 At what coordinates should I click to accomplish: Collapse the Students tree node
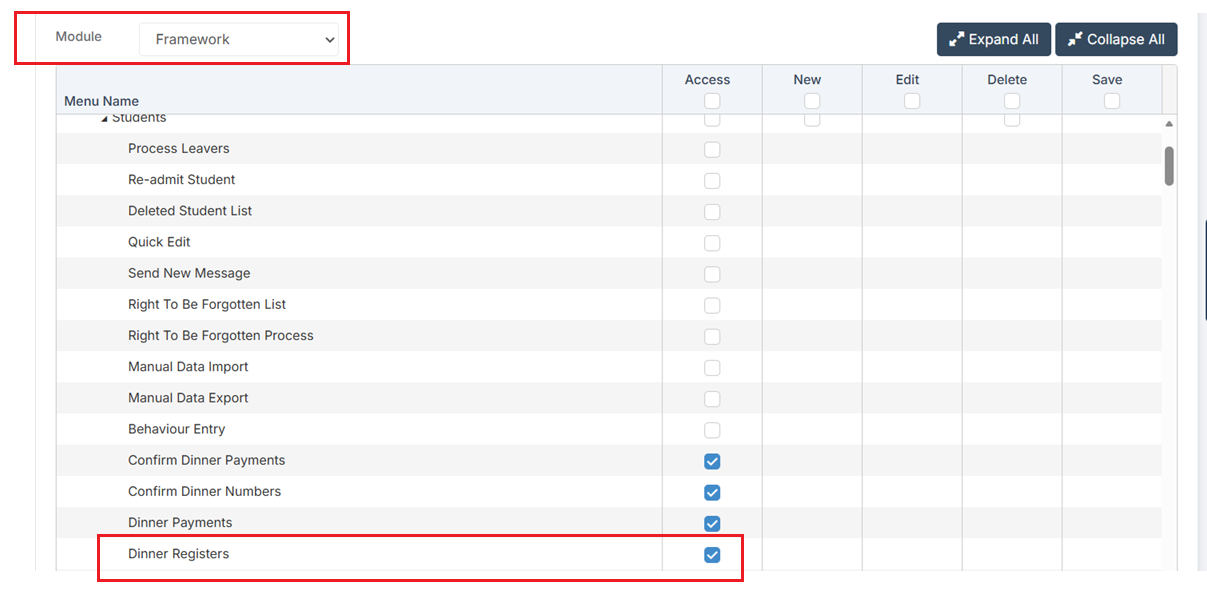tap(104, 120)
